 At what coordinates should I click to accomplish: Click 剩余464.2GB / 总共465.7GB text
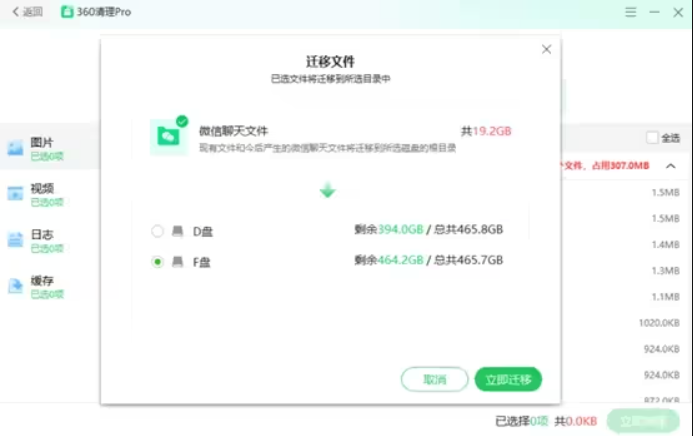(428, 260)
